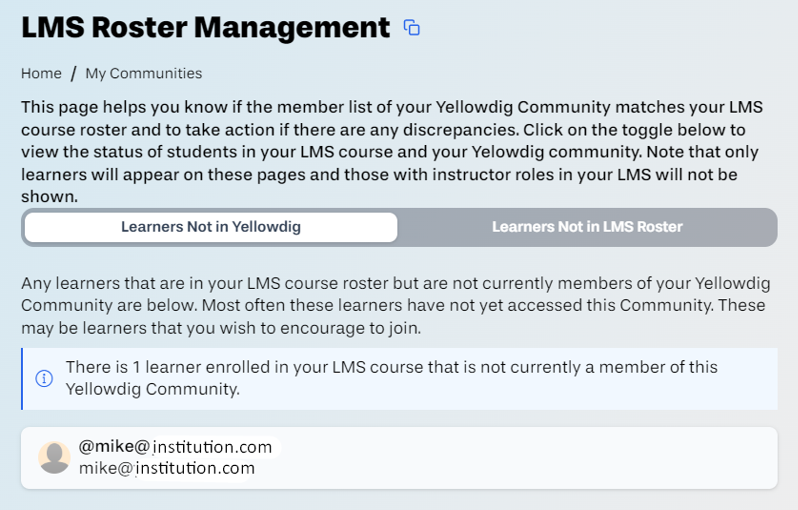Screen dimensions: 798x510
Task: Click the copy icon beside the page title
Action: [412, 27]
